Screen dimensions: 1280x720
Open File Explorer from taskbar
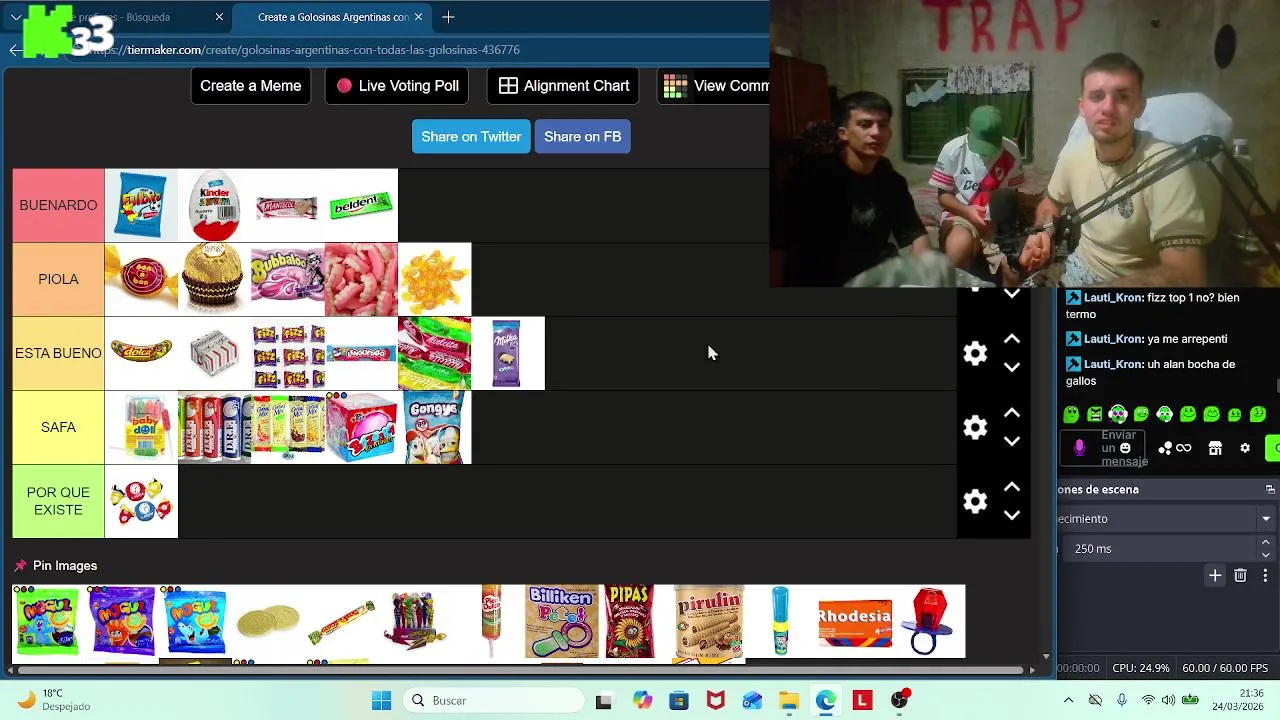tap(789, 701)
